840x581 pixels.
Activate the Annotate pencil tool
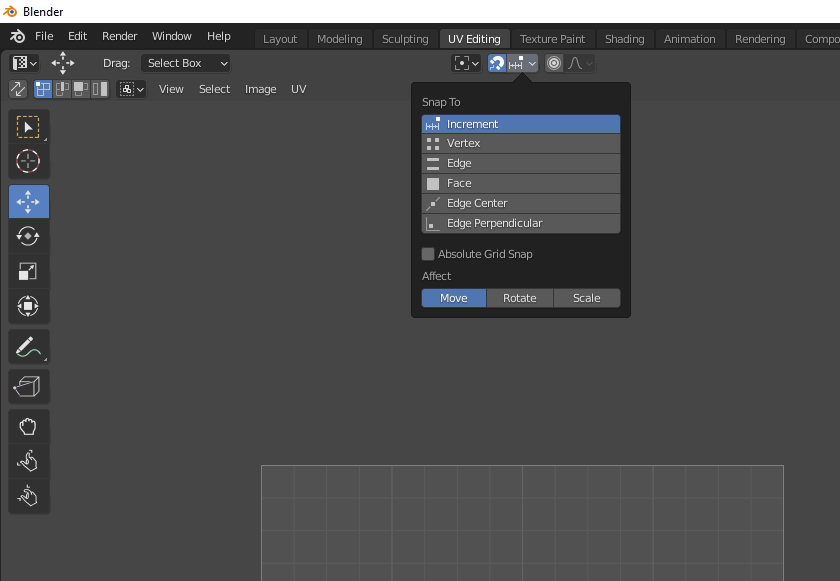28,347
